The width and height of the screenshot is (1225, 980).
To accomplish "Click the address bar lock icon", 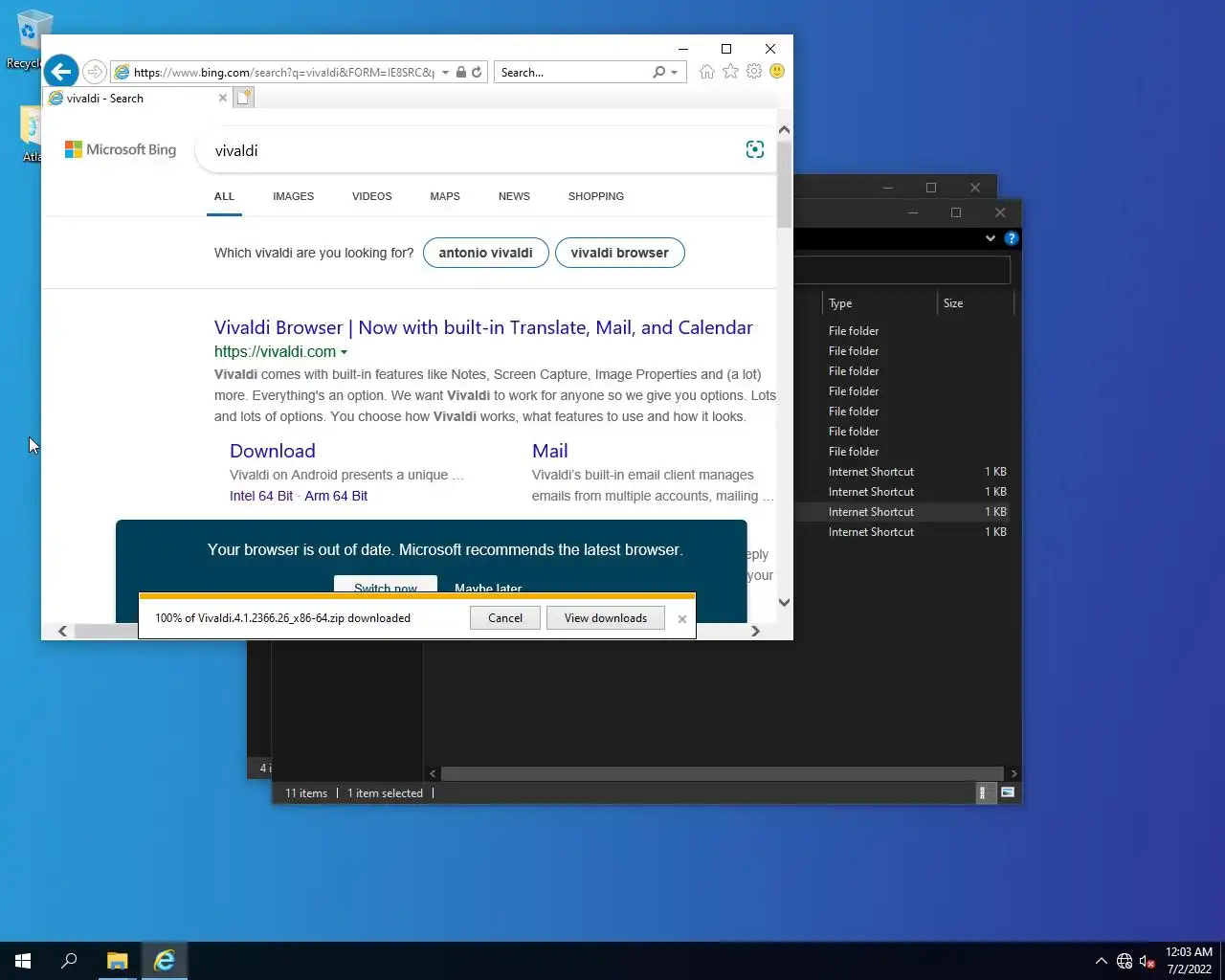I will [x=460, y=72].
